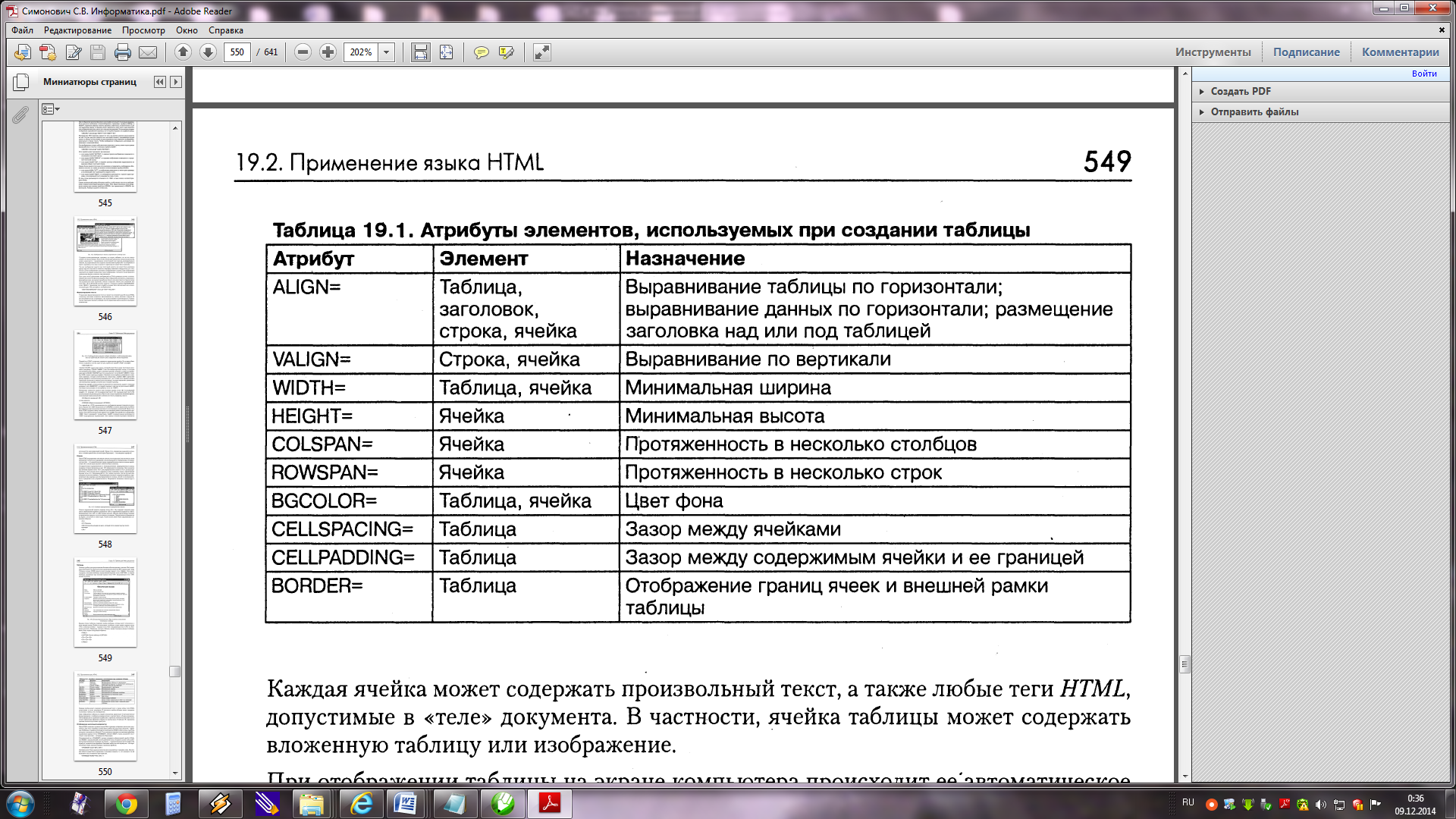The width and height of the screenshot is (1456, 819).
Task: Click the open file toolbar icon
Action: (23, 52)
